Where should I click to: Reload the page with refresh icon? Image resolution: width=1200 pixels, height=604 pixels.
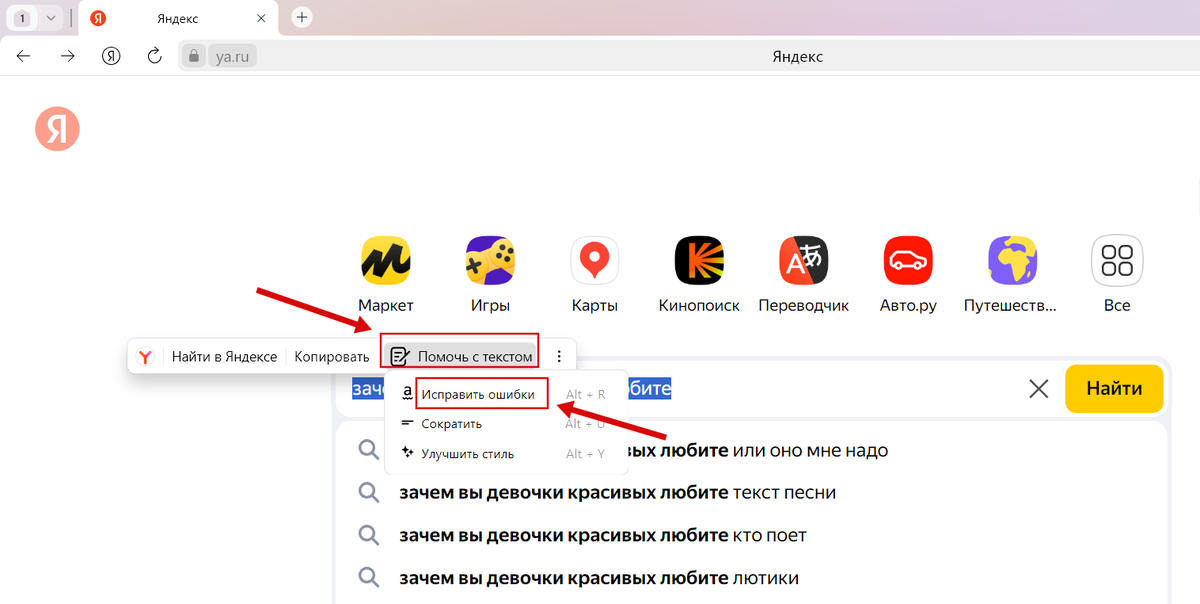point(155,56)
